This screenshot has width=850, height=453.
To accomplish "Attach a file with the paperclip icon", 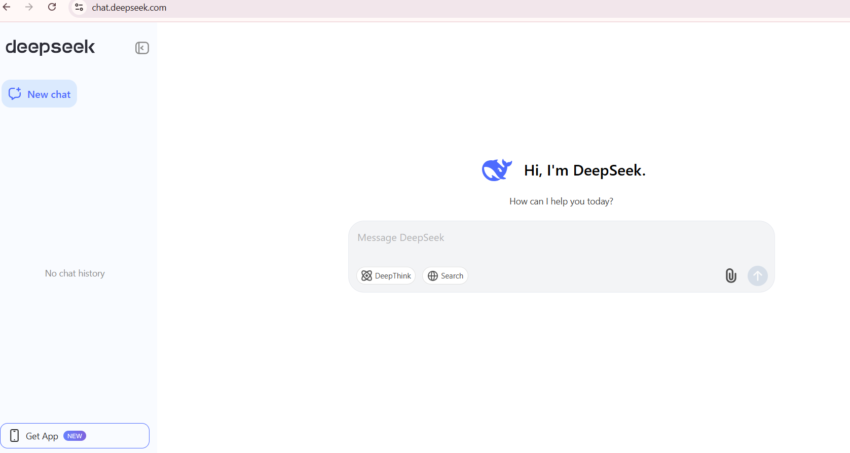I will click(x=731, y=276).
